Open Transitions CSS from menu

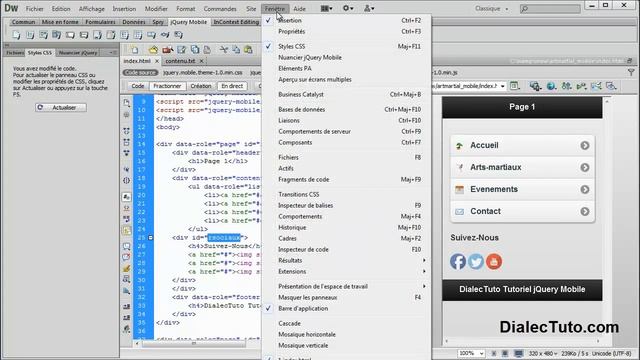(346, 195)
